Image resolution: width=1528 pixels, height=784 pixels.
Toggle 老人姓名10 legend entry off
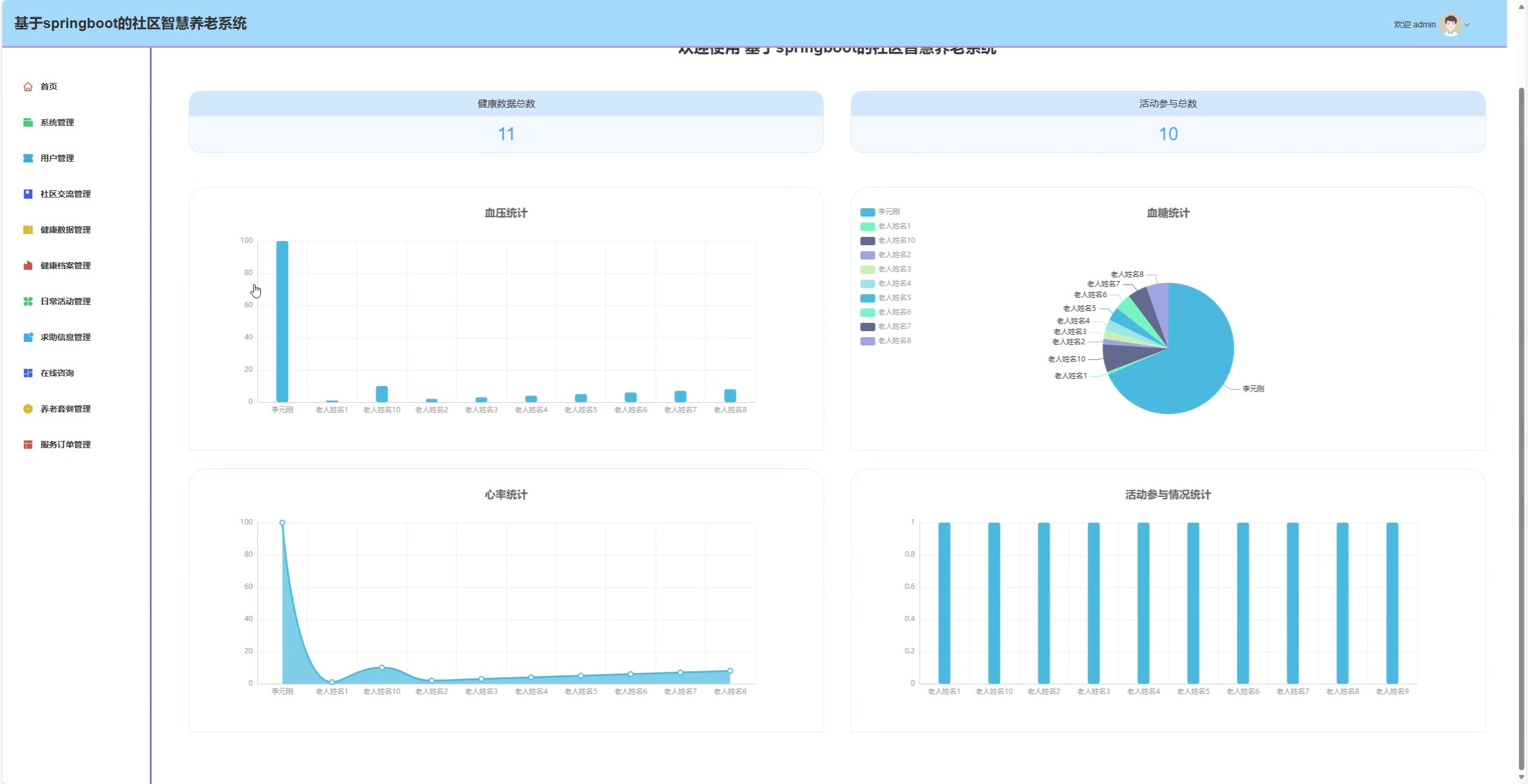[896, 240]
